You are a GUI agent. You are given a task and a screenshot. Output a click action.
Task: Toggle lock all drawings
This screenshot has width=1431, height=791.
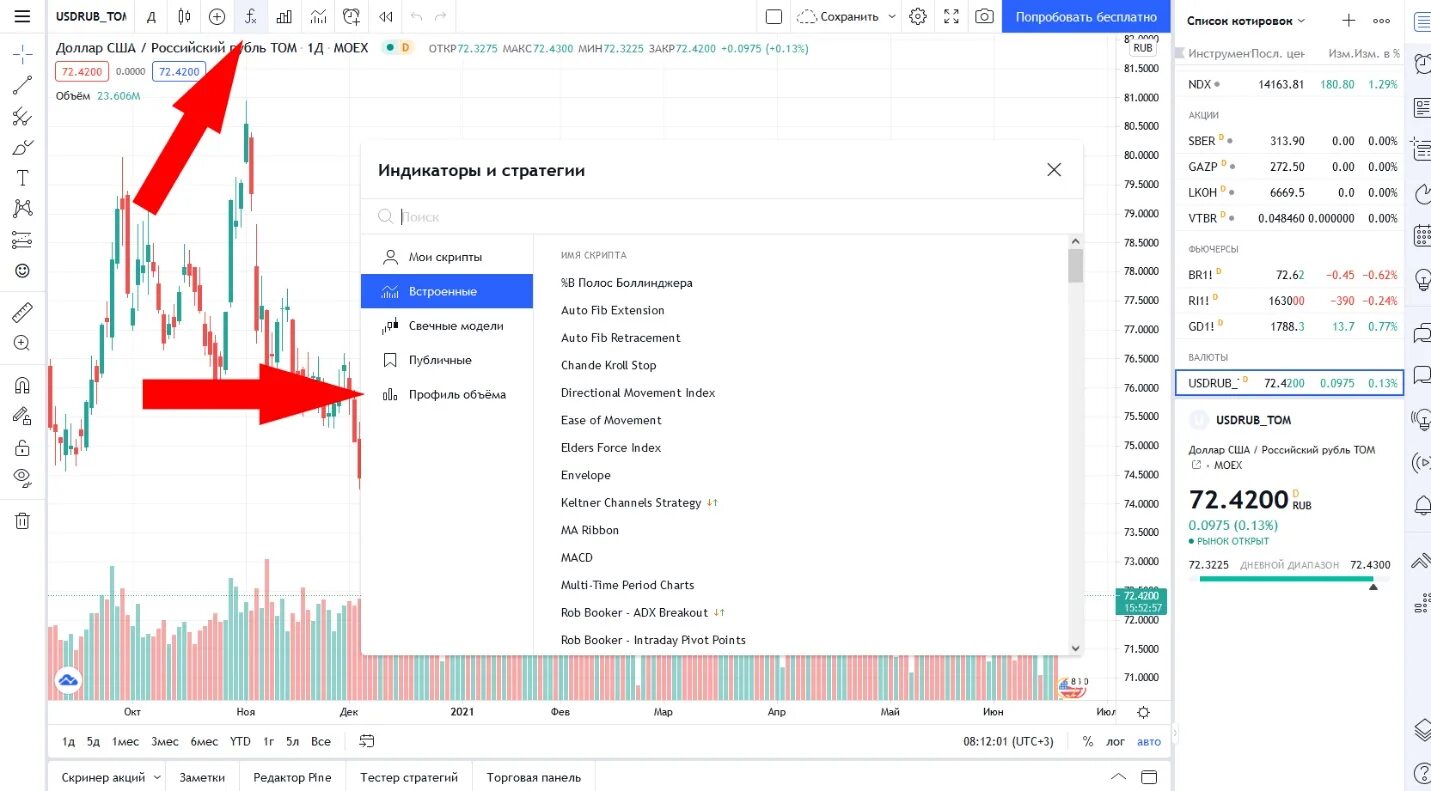[22, 447]
